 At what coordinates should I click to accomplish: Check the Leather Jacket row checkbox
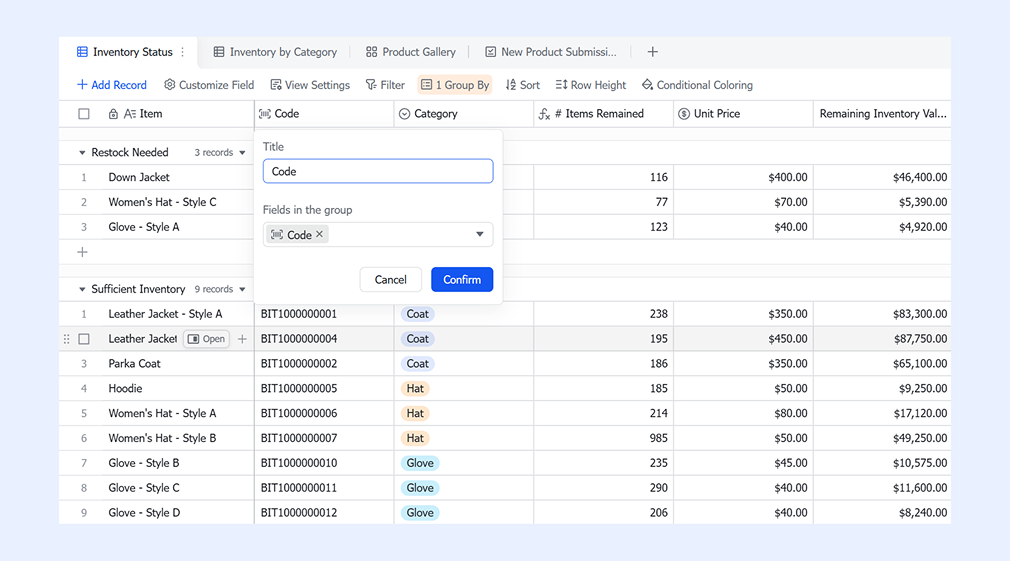84,339
